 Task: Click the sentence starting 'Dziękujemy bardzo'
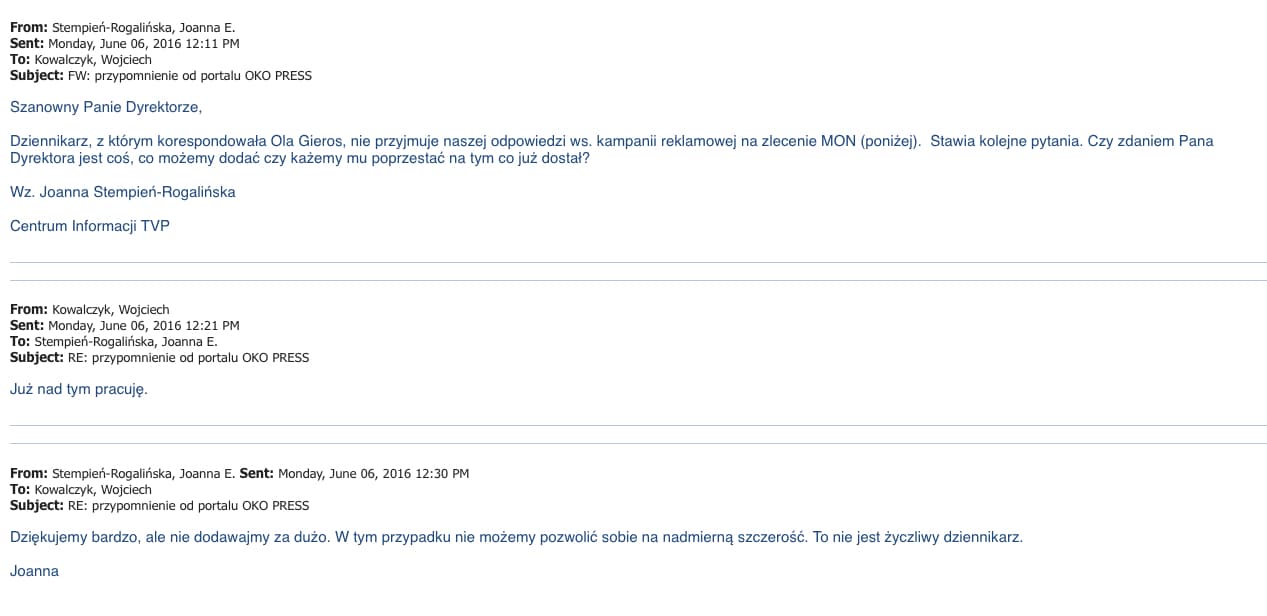click(517, 537)
